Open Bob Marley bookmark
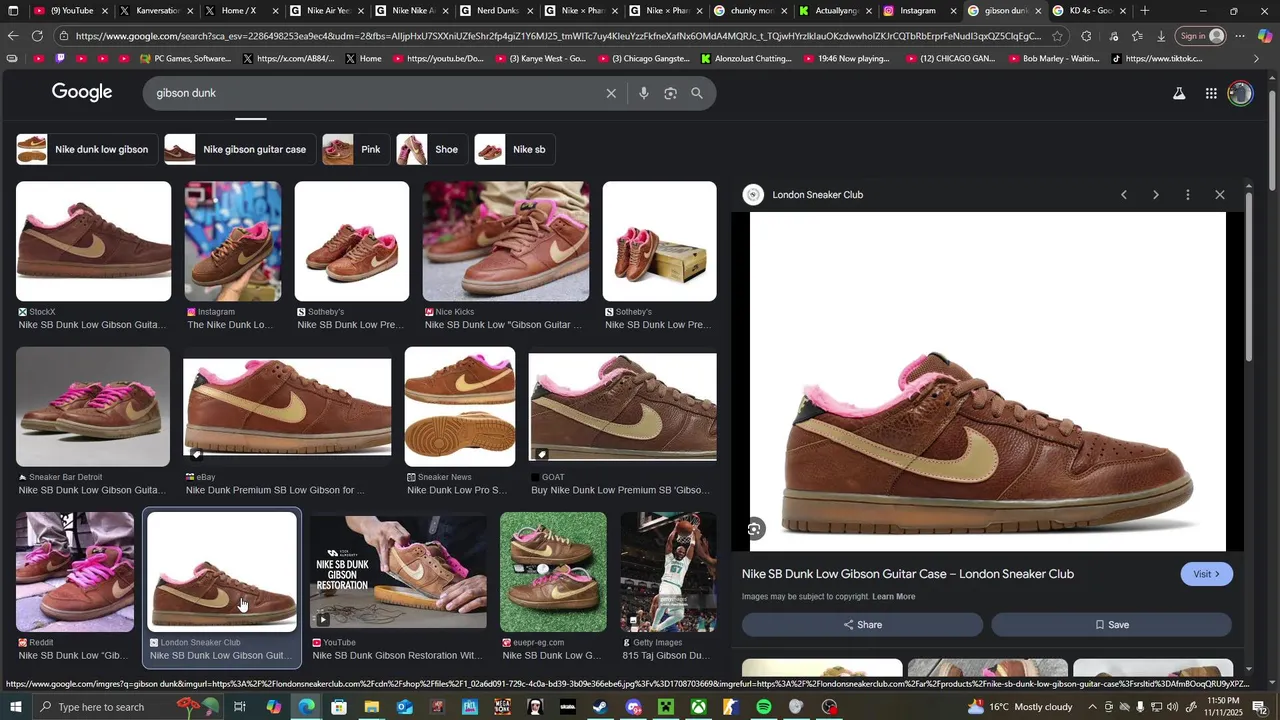Viewport: 1280px width, 720px height. pyautogui.click(x=1052, y=59)
